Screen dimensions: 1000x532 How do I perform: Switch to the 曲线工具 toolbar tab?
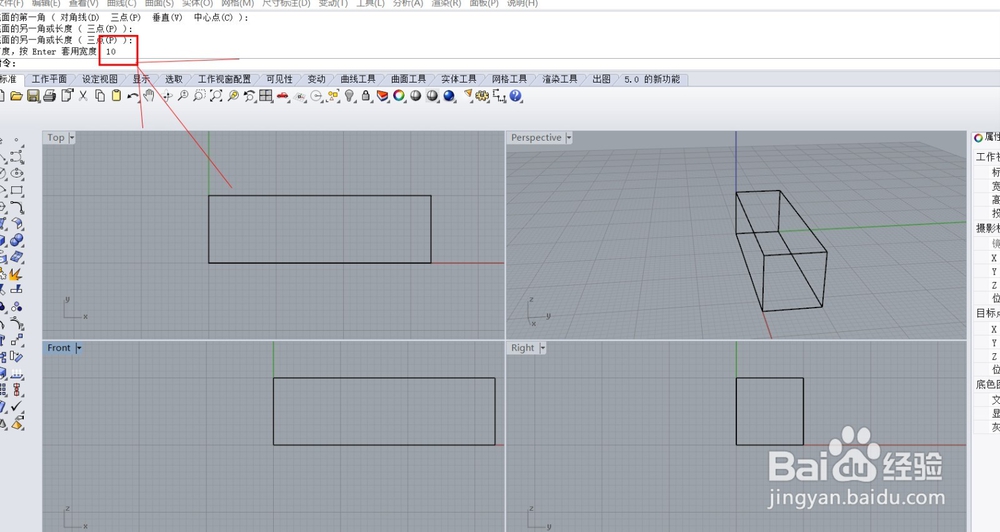click(358, 79)
